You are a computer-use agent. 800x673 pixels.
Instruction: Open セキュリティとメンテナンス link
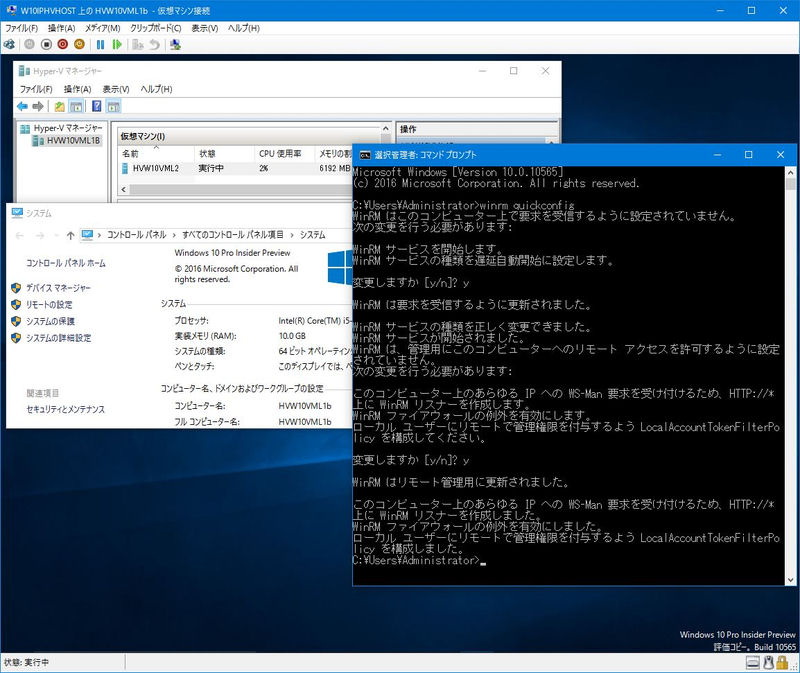[x=66, y=409]
